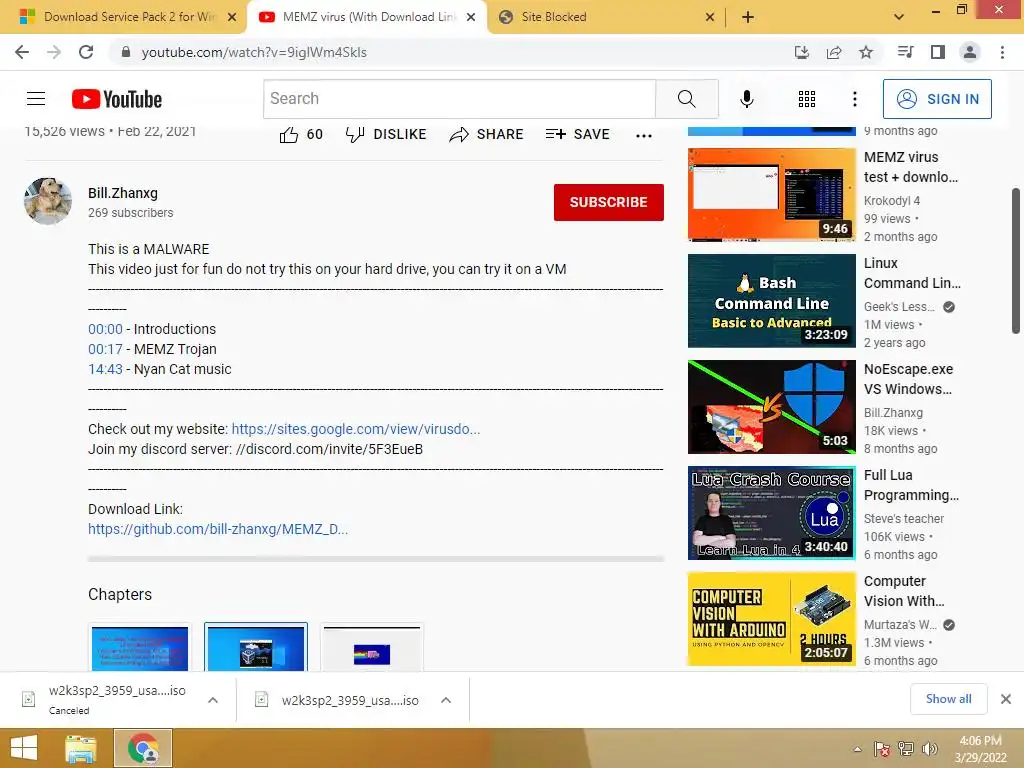Select the MEMZ Trojan chapter thumbnail
1024x768 pixels.
coord(256,648)
